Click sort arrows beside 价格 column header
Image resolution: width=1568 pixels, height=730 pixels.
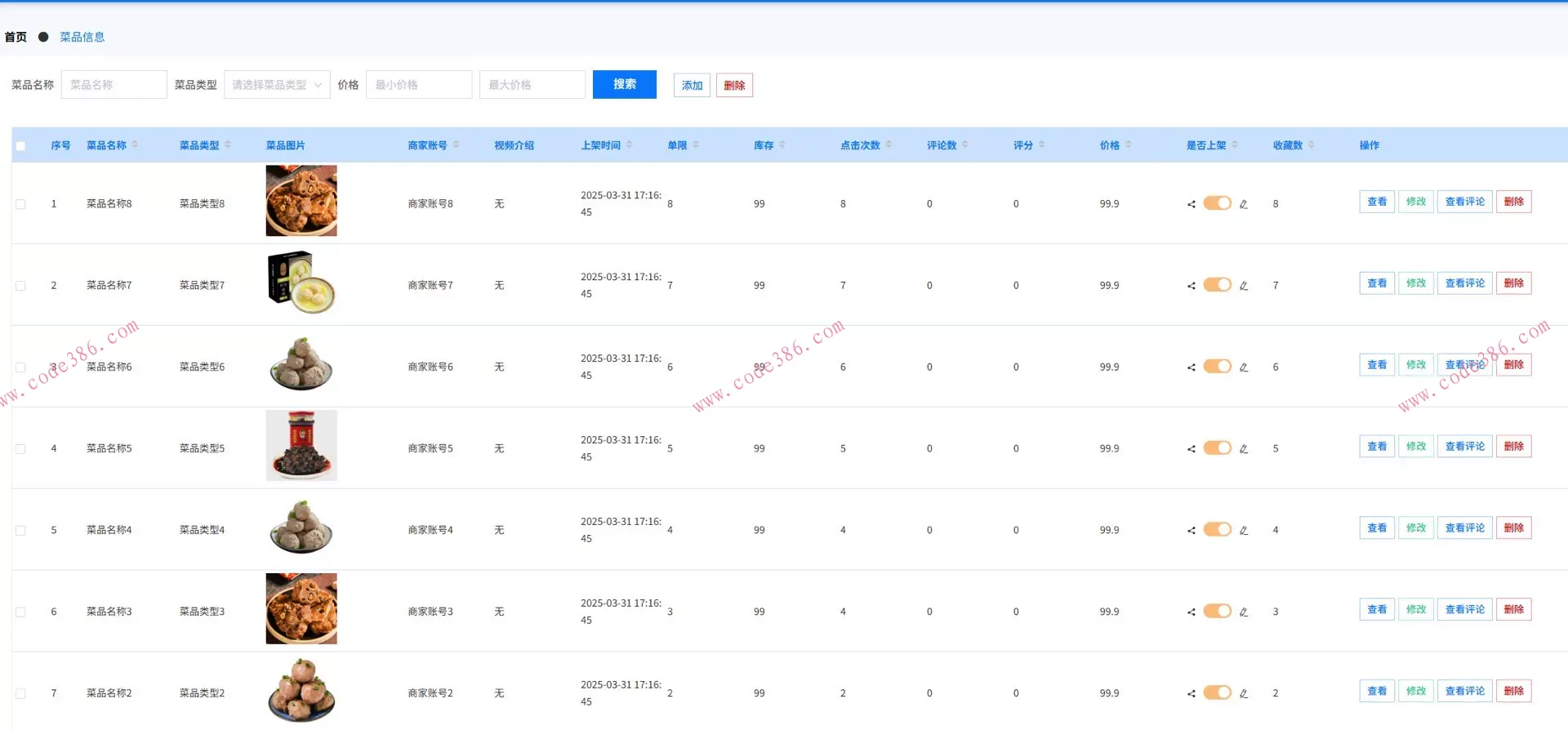tap(1129, 145)
